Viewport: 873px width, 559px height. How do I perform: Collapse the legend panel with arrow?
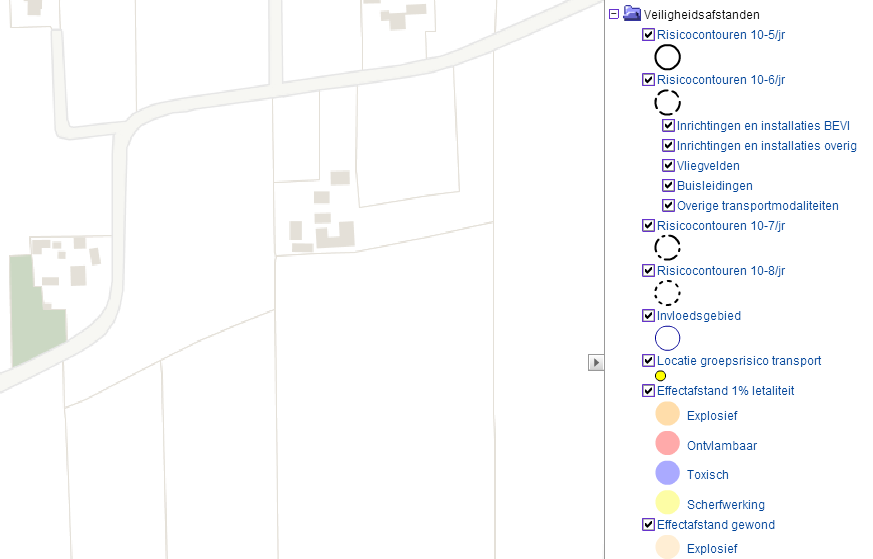[x=596, y=362]
